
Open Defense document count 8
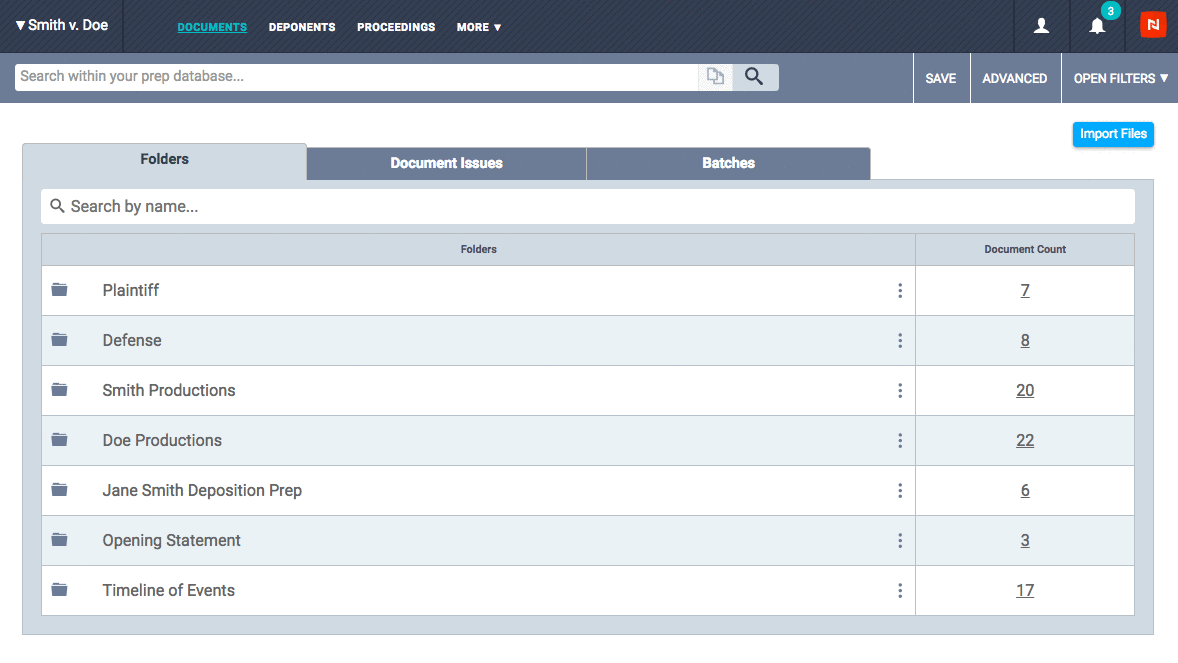coord(1025,341)
